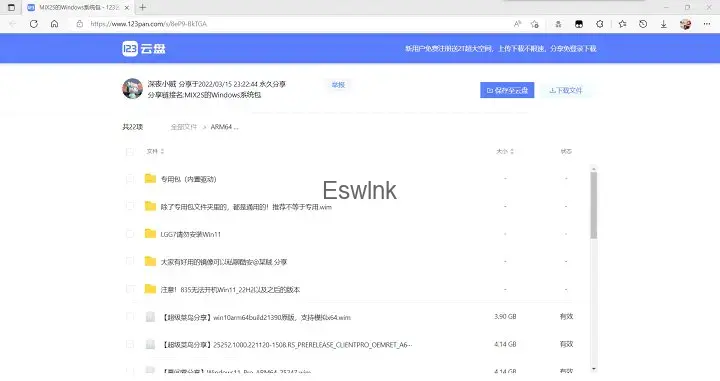Check the box for 除了专用包文件夹 folder row

[x=129, y=206]
